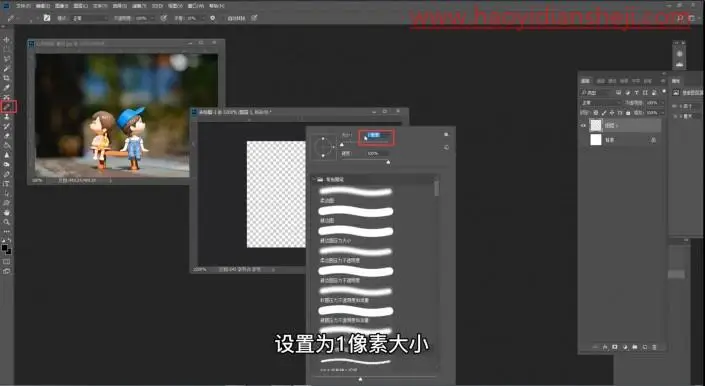This screenshot has width=705, height=386.
Task: Toggle Quick Mask mode icon
Action: [6, 262]
